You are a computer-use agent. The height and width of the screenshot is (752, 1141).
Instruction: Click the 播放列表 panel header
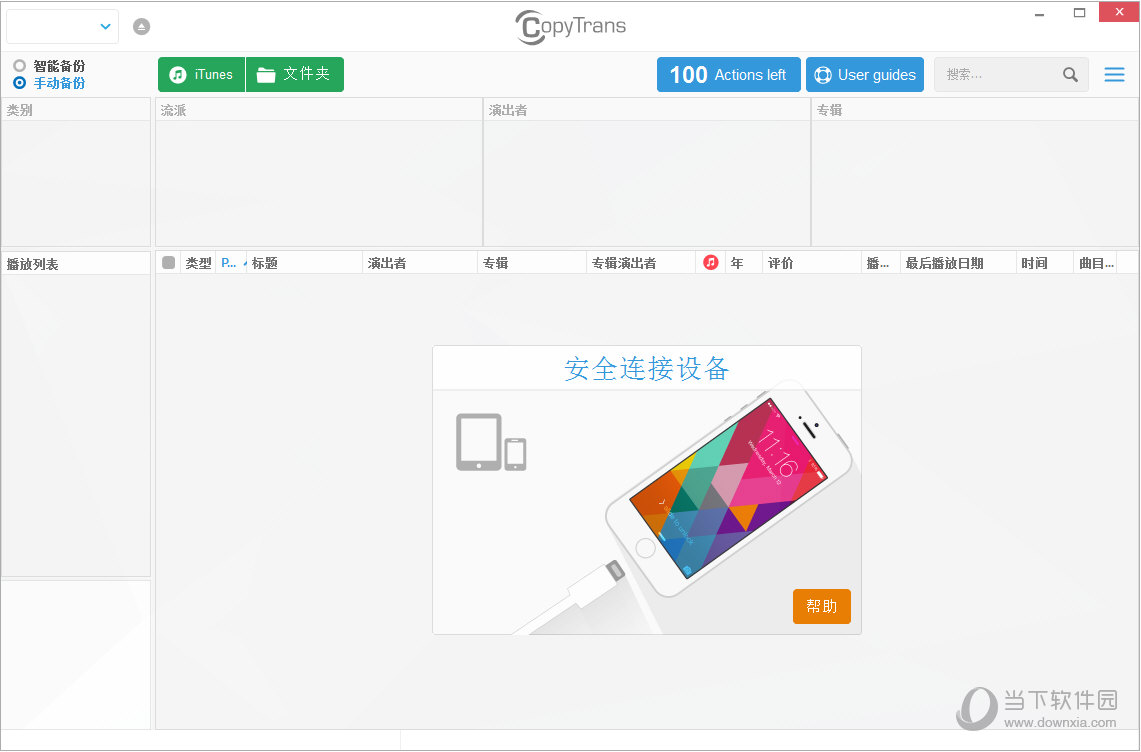[x=76, y=264]
